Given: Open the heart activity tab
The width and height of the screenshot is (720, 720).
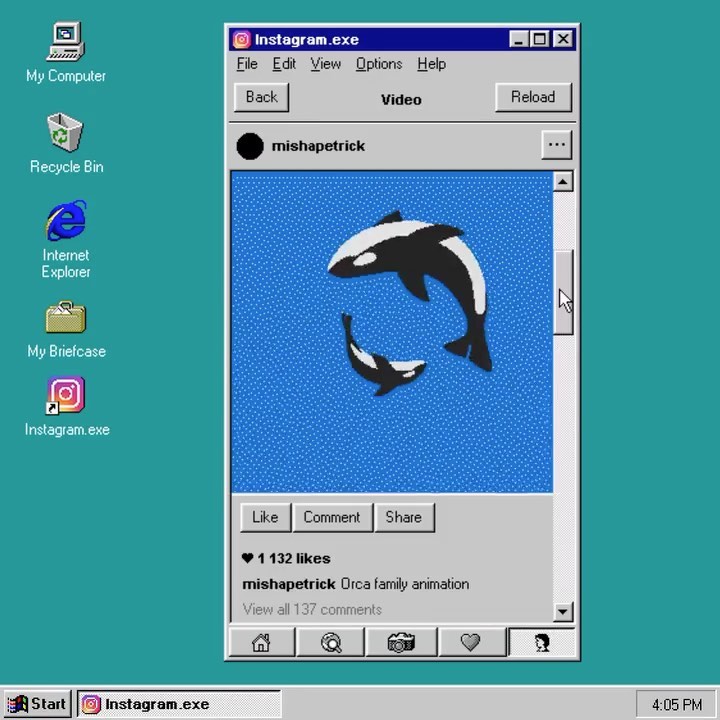Looking at the screenshot, I should (472, 642).
